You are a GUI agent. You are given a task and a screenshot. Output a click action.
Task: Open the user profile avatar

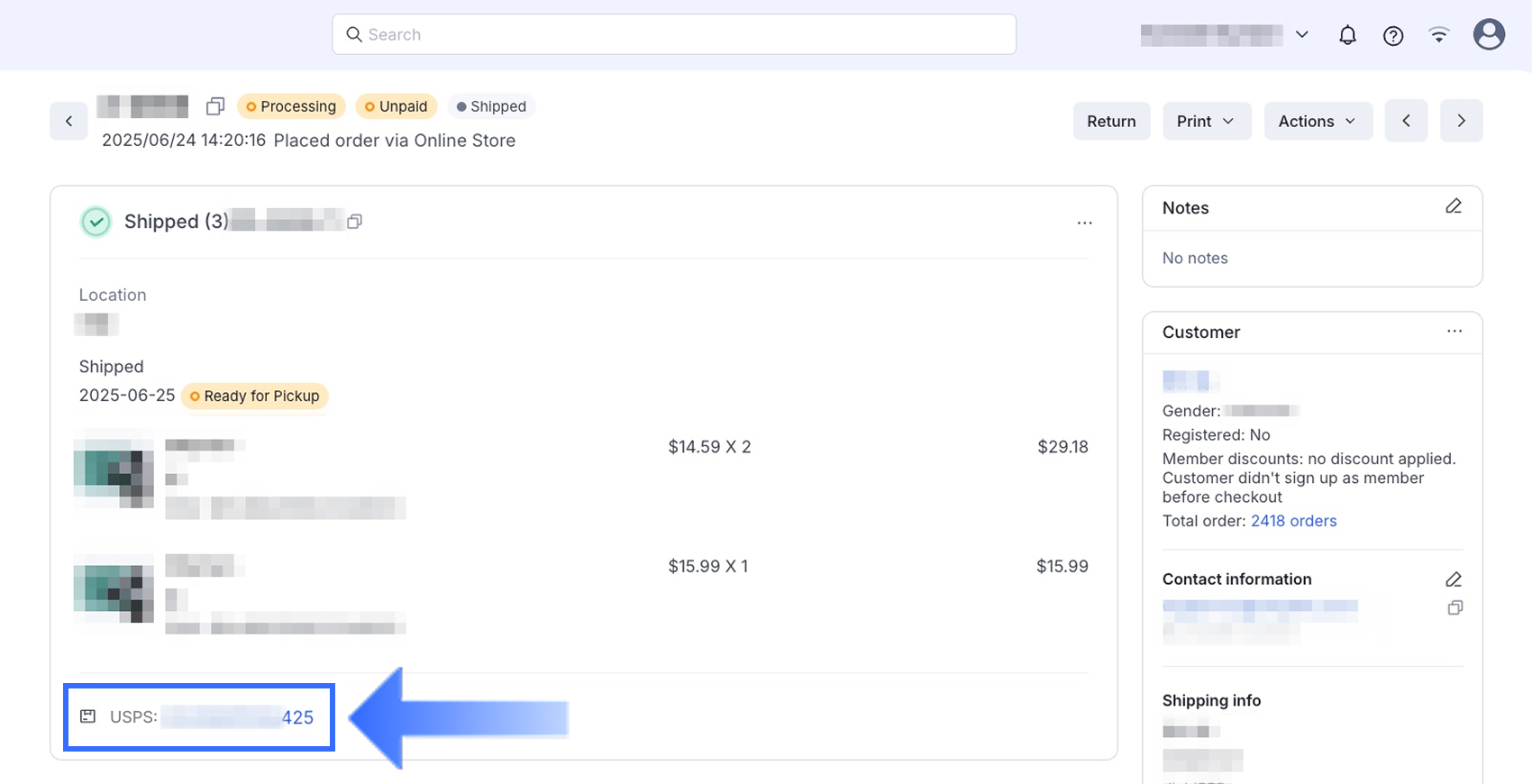[1489, 34]
